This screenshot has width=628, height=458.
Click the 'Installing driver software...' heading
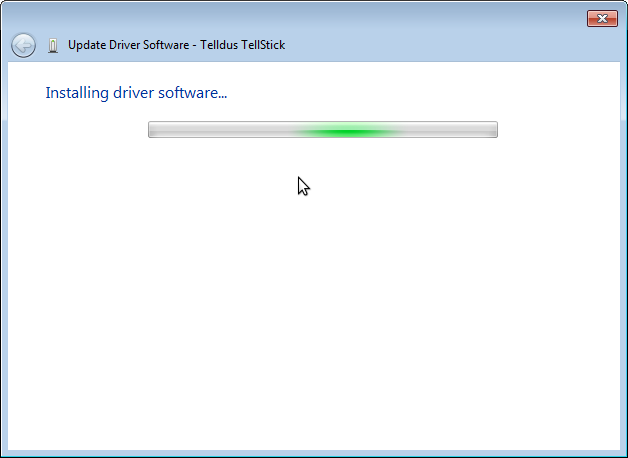(136, 93)
